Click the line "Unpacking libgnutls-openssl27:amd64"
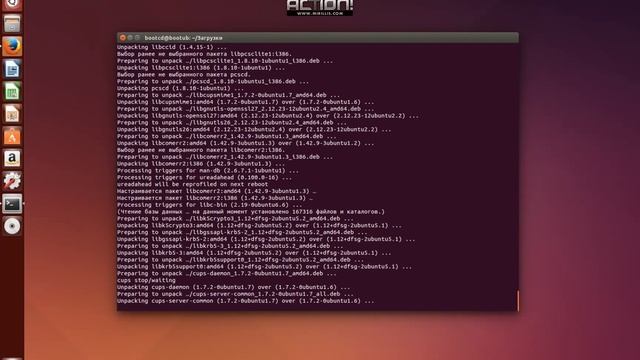The image size is (640, 360). pyautogui.click(x=268, y=116)
